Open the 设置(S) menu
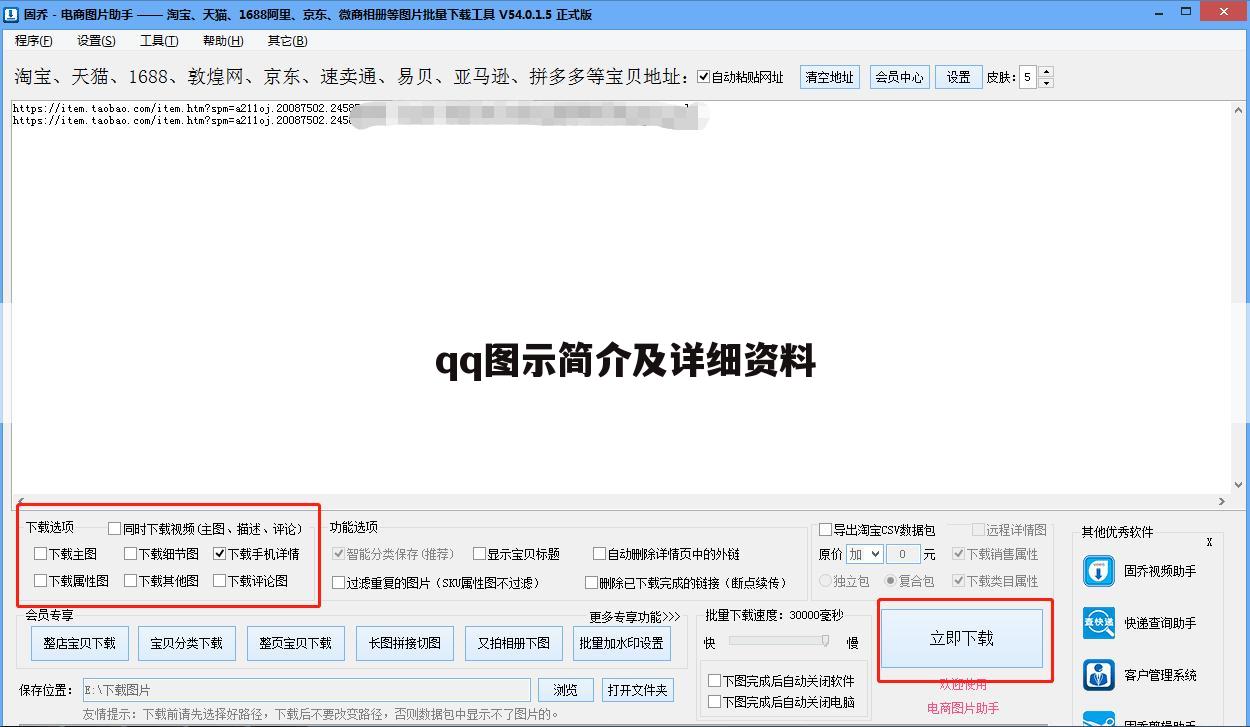This screenshot has width=1250, height=727. click(96, 41)
